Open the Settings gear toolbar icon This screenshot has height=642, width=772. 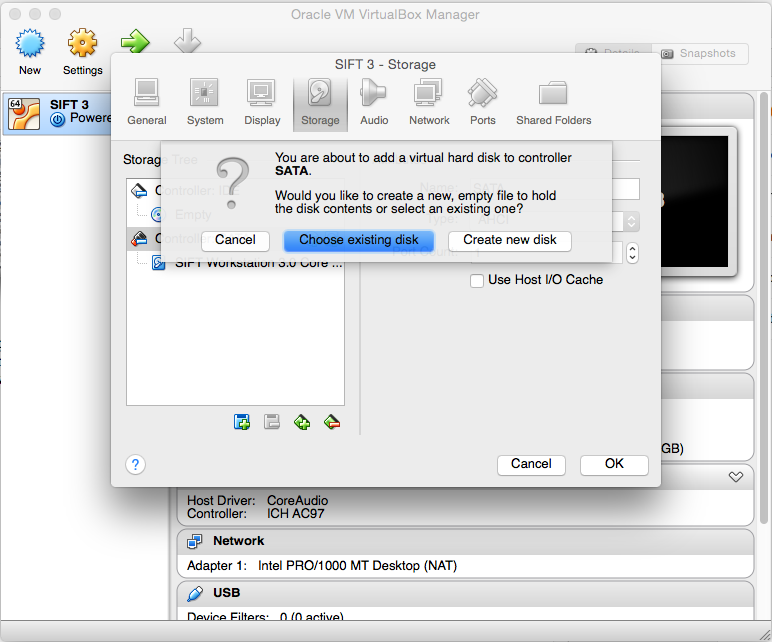point(82,43)
